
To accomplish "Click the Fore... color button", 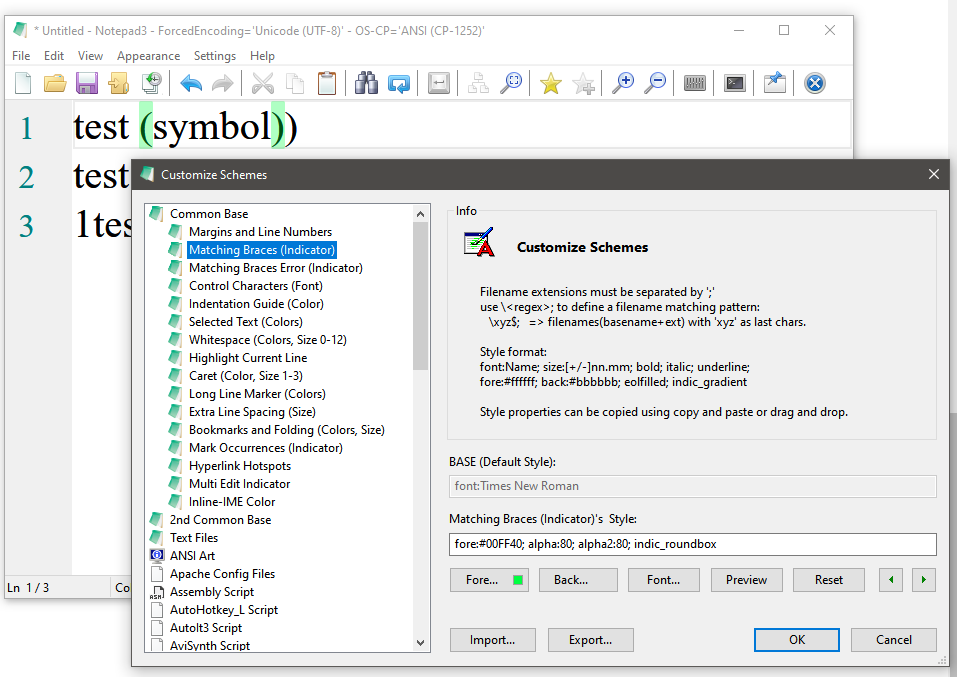I will (489, 580).
